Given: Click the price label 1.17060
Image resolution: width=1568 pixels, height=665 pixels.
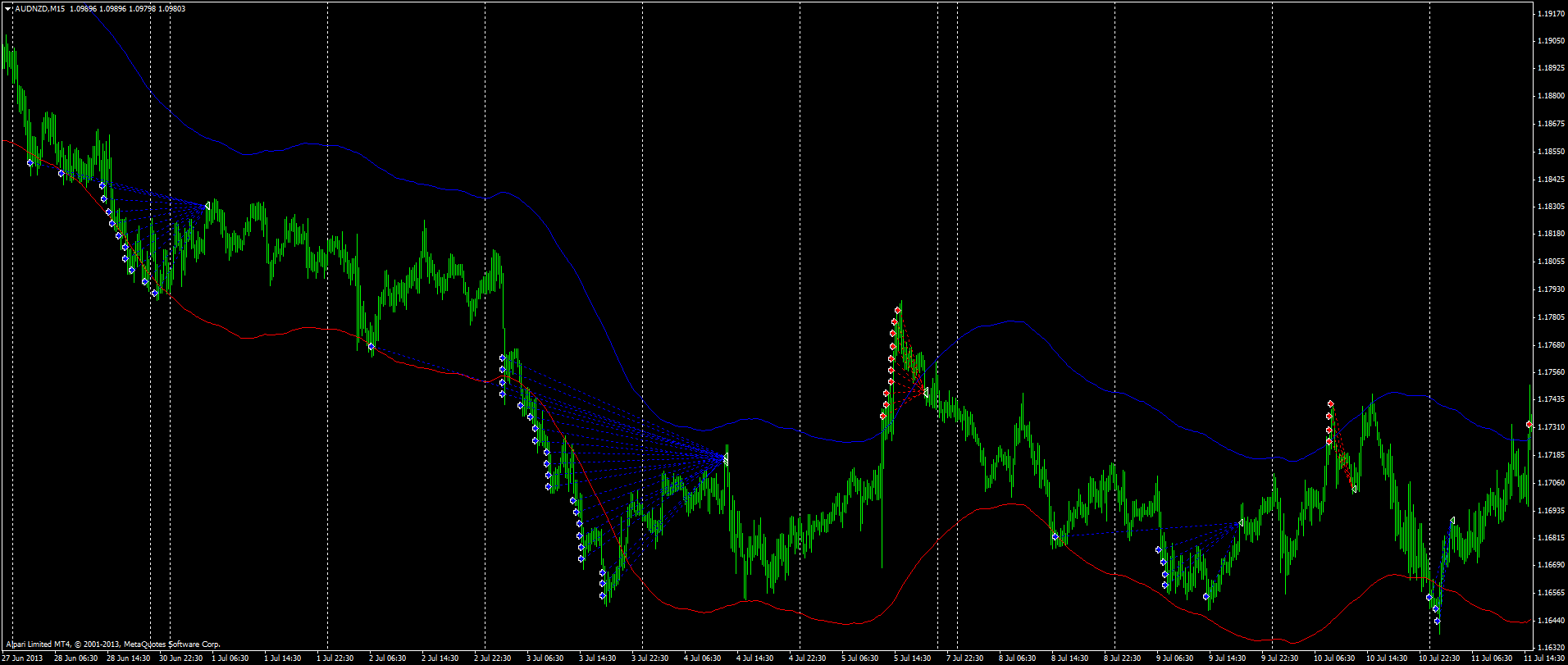Looking at the screenshot, I should click(1549, 483).
